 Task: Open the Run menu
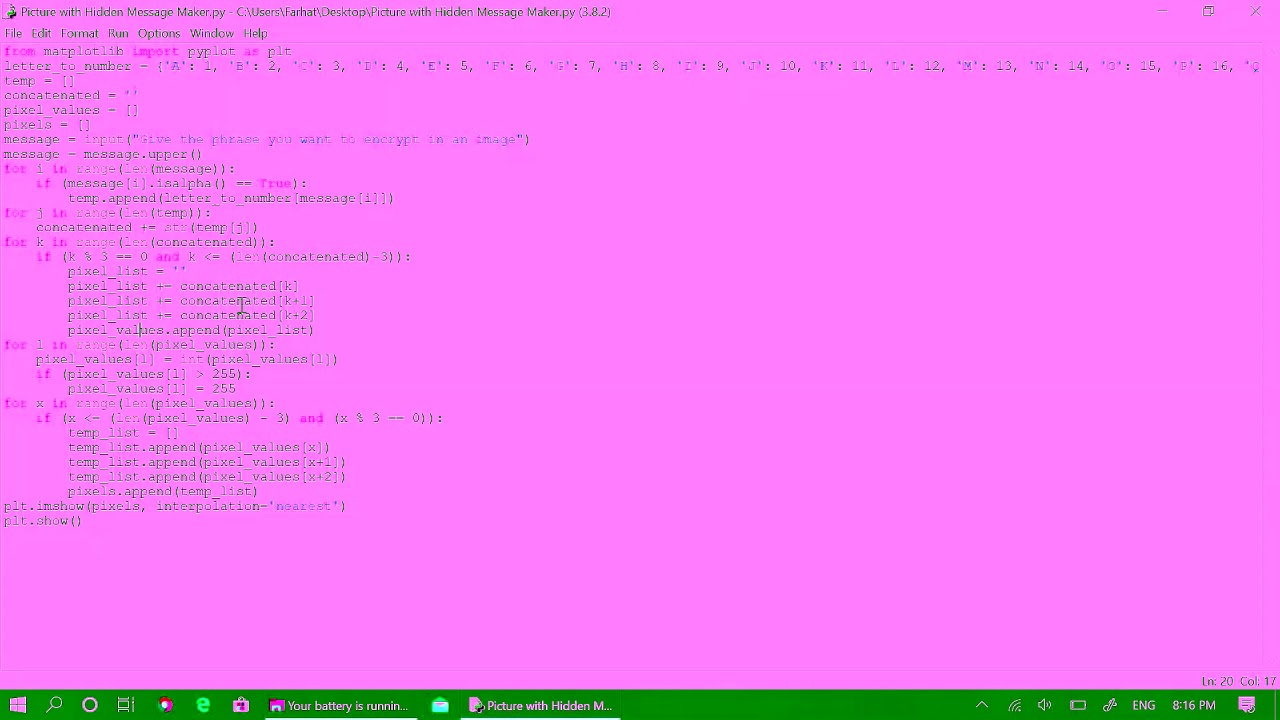[118, 33]
